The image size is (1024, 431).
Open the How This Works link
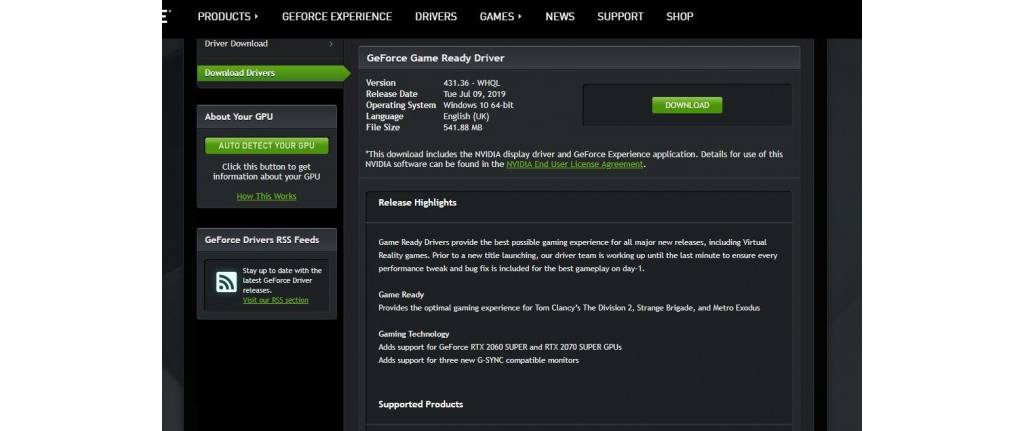coord(266,196)
